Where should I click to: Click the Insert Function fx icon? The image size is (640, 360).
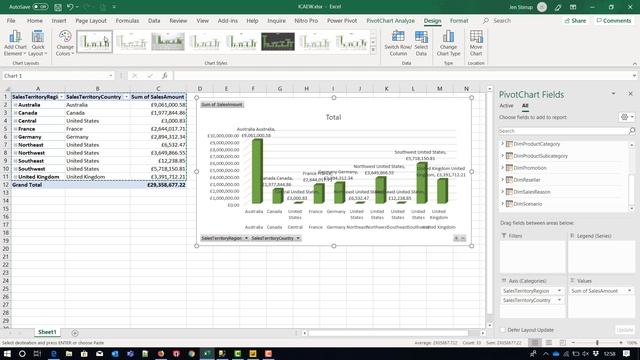pyautogui.click(x=164, y=76)
